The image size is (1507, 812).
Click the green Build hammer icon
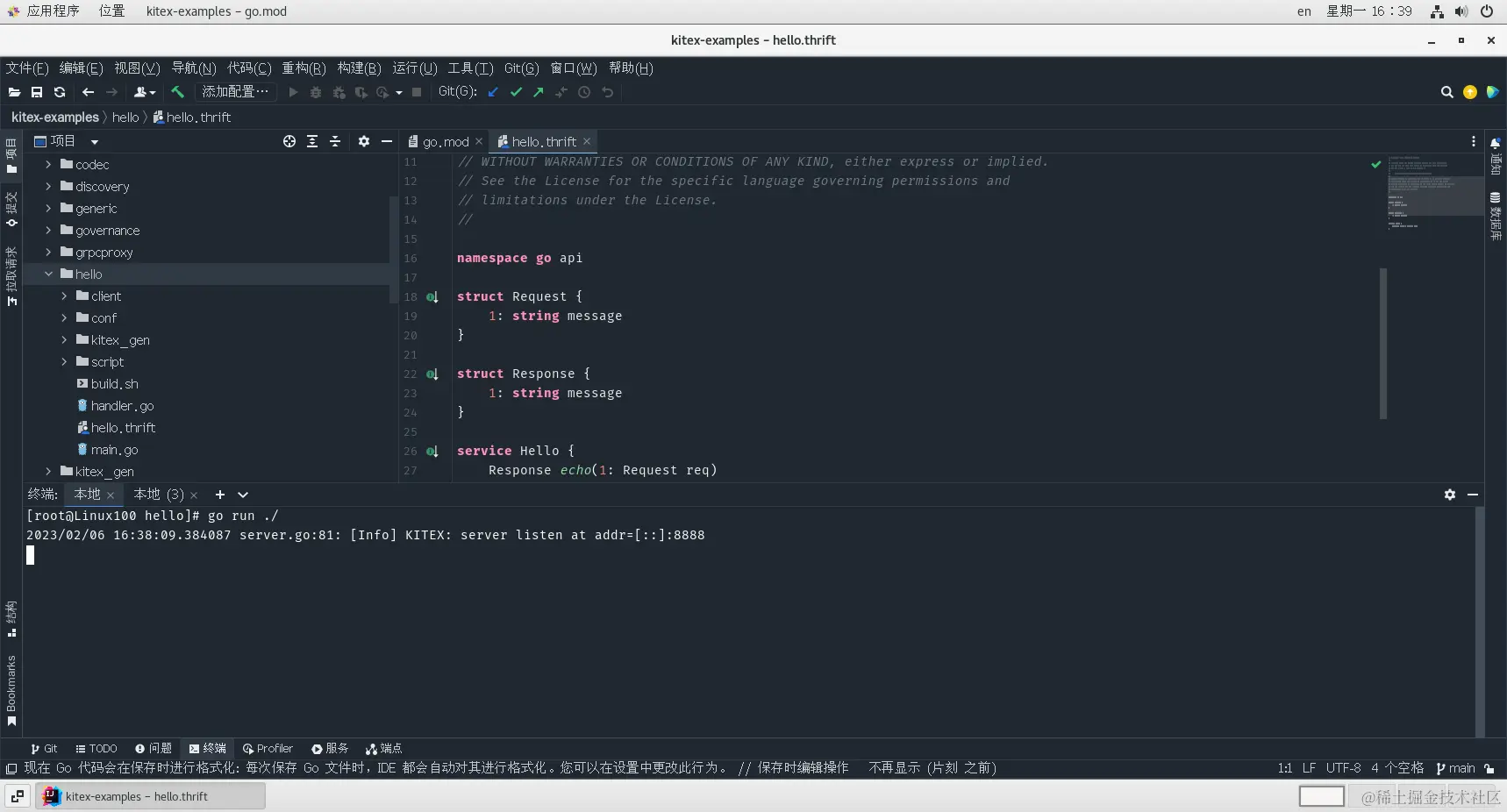pyautogui.click(x=177, y=92)
